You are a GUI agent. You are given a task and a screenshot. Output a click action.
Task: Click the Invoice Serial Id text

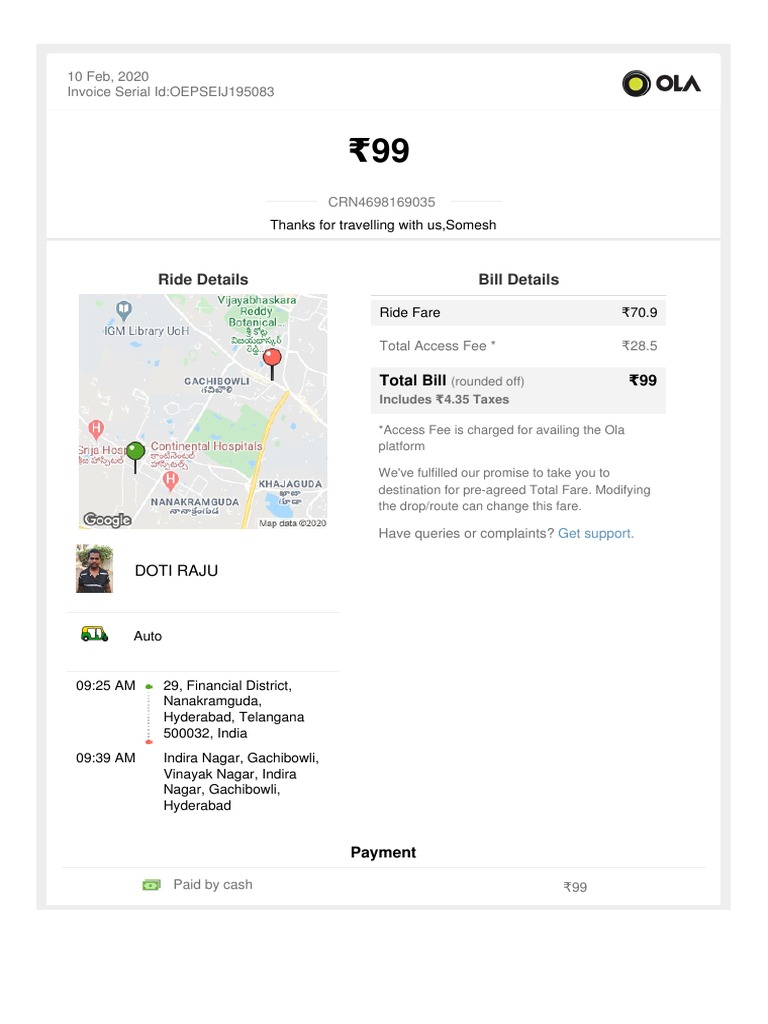click(170, 92)
